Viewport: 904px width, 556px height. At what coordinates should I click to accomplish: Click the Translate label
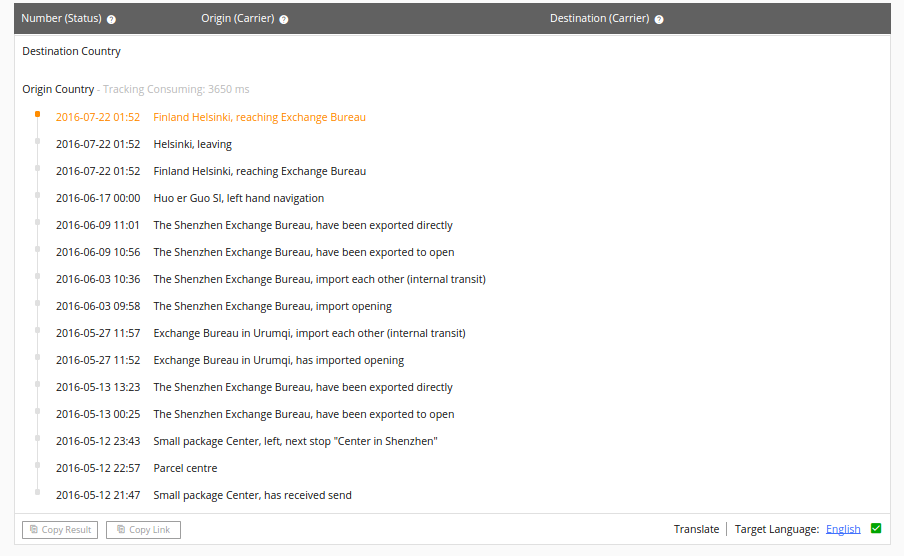click(x=696, y=529)
